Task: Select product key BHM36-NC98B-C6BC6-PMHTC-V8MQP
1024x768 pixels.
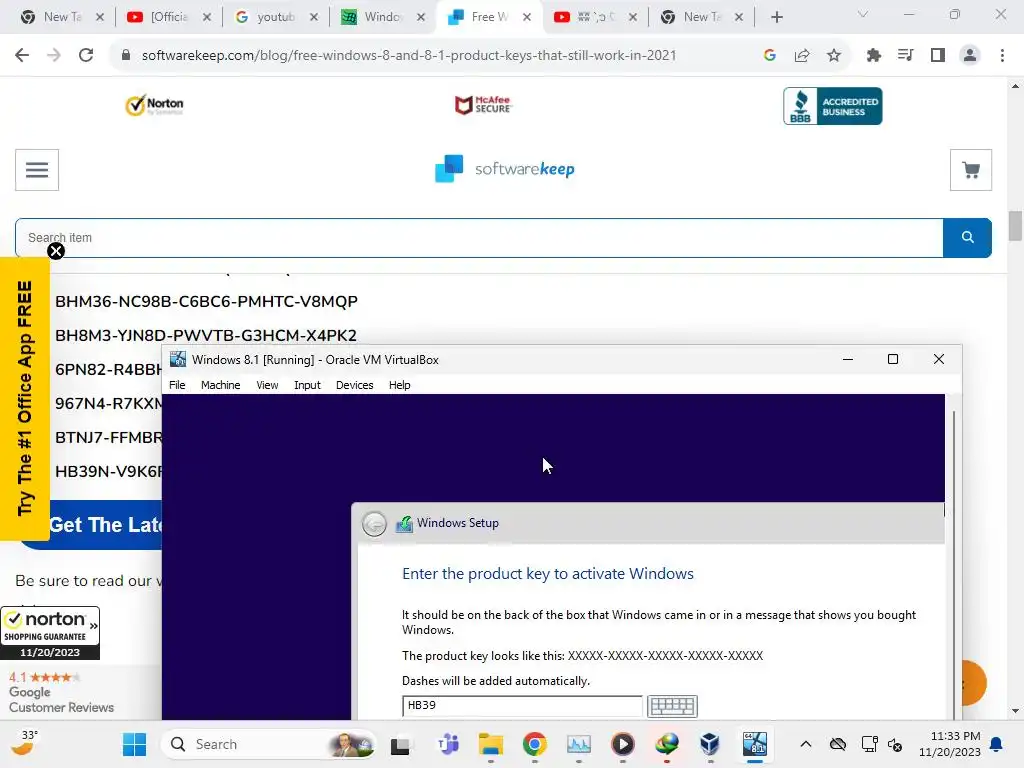Action: [x=206, y=302]
